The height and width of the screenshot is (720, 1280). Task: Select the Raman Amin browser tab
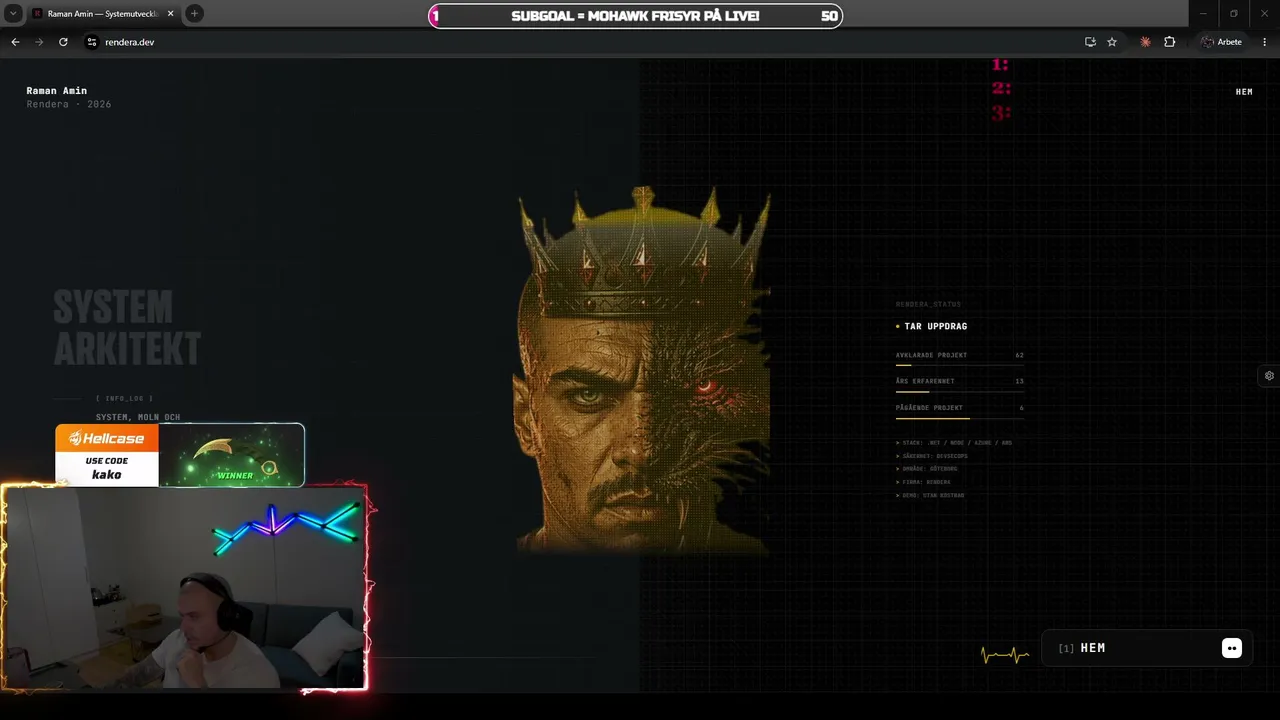coord(103,14)
